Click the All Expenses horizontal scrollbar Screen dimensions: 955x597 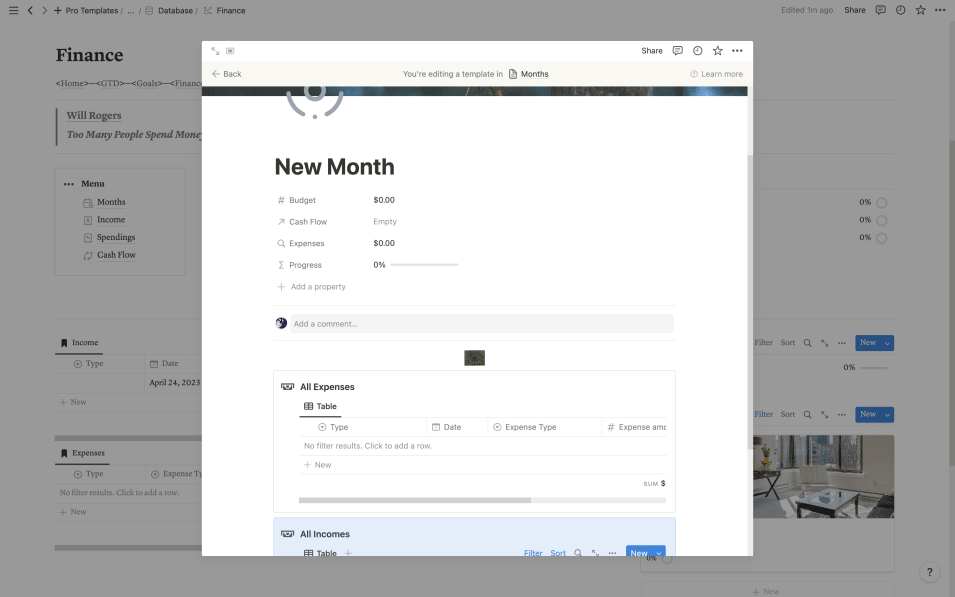coord(415,500)
